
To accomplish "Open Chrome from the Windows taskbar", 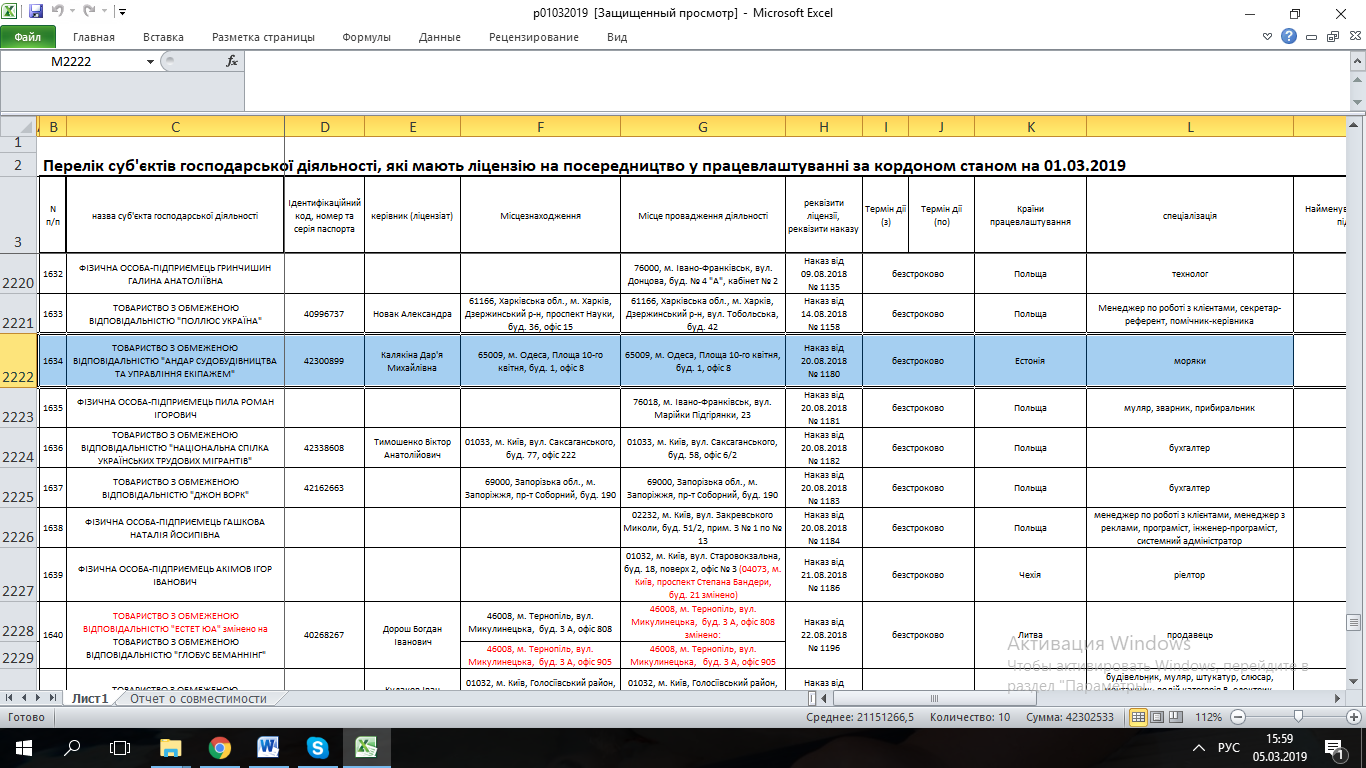I will tap(220, 747).
